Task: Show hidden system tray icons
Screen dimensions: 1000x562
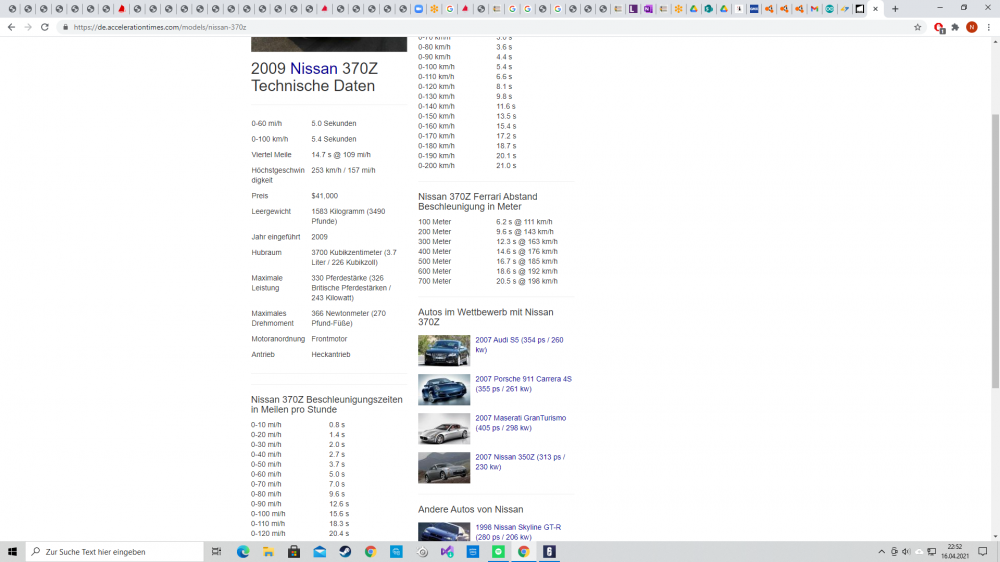Action: (x=881, y=552)
